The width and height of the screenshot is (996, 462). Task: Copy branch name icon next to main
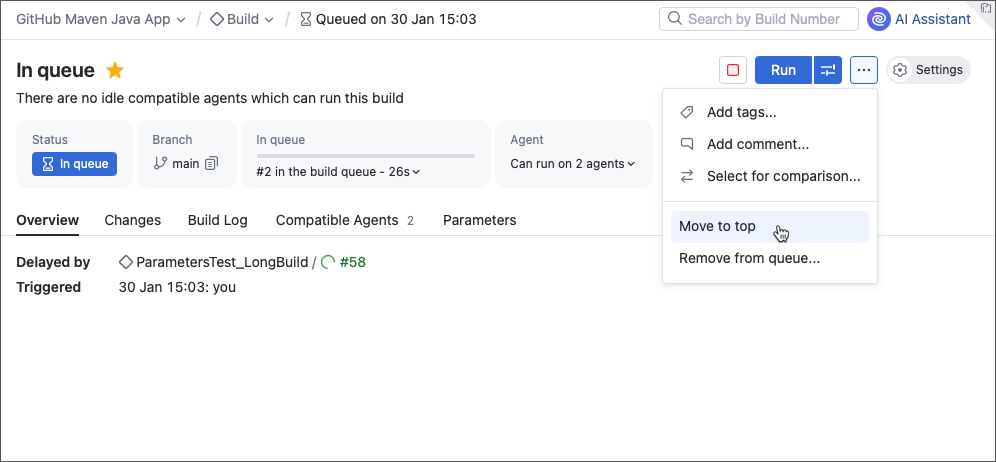[211, 164]
